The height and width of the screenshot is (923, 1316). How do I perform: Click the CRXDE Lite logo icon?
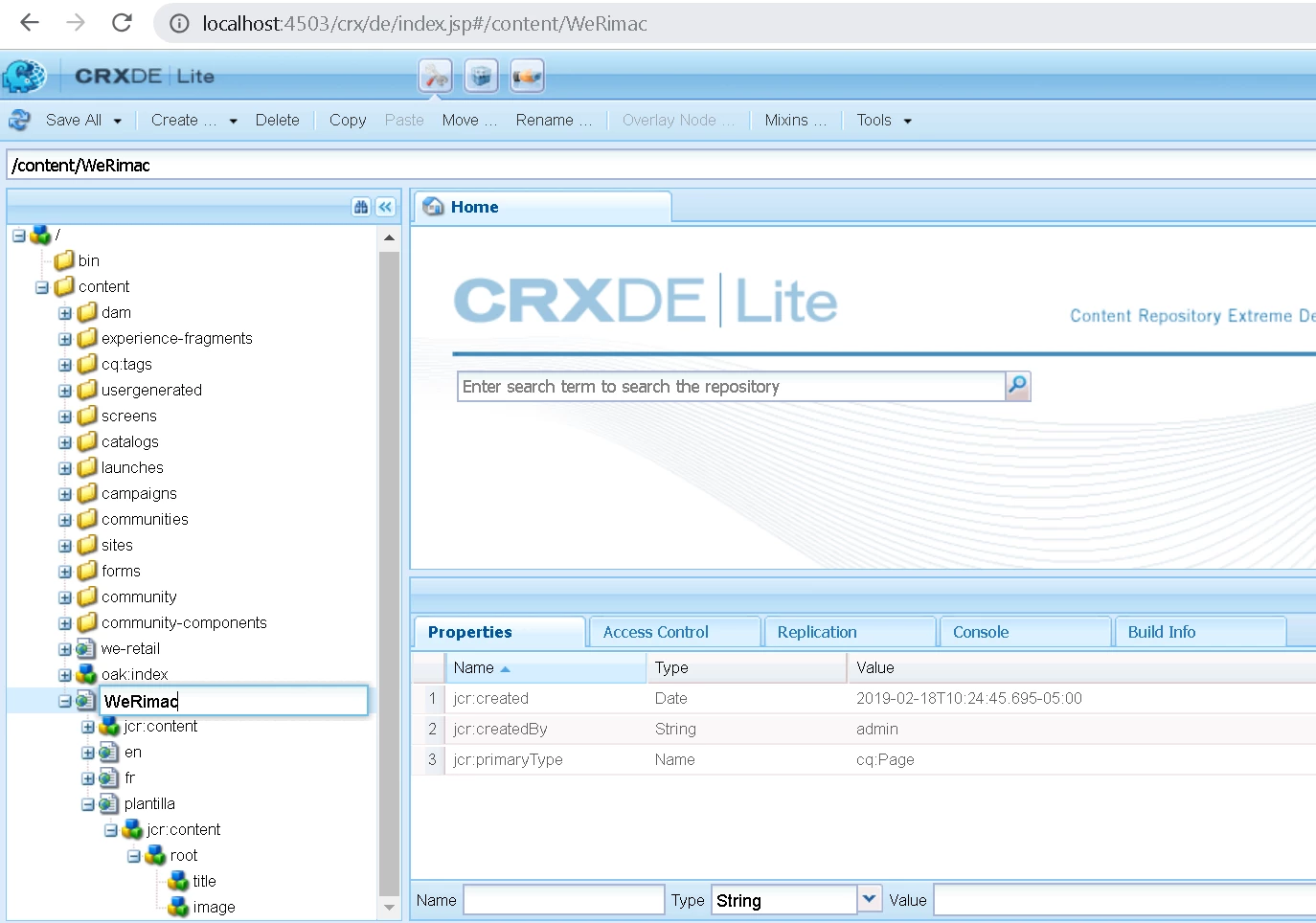click(x=24, y=76)
